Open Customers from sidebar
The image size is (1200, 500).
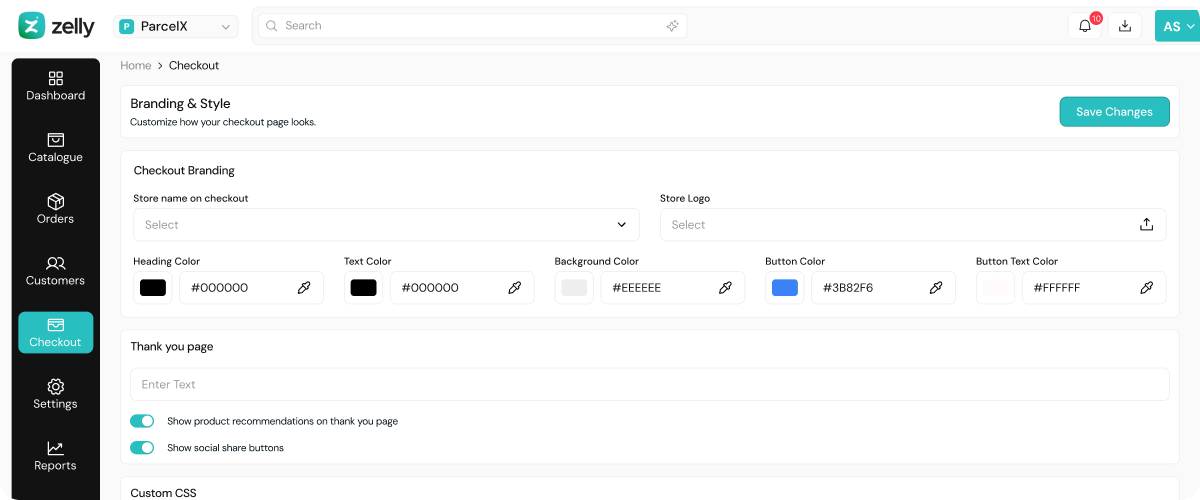pyautogui.click(x=56, y=271)
